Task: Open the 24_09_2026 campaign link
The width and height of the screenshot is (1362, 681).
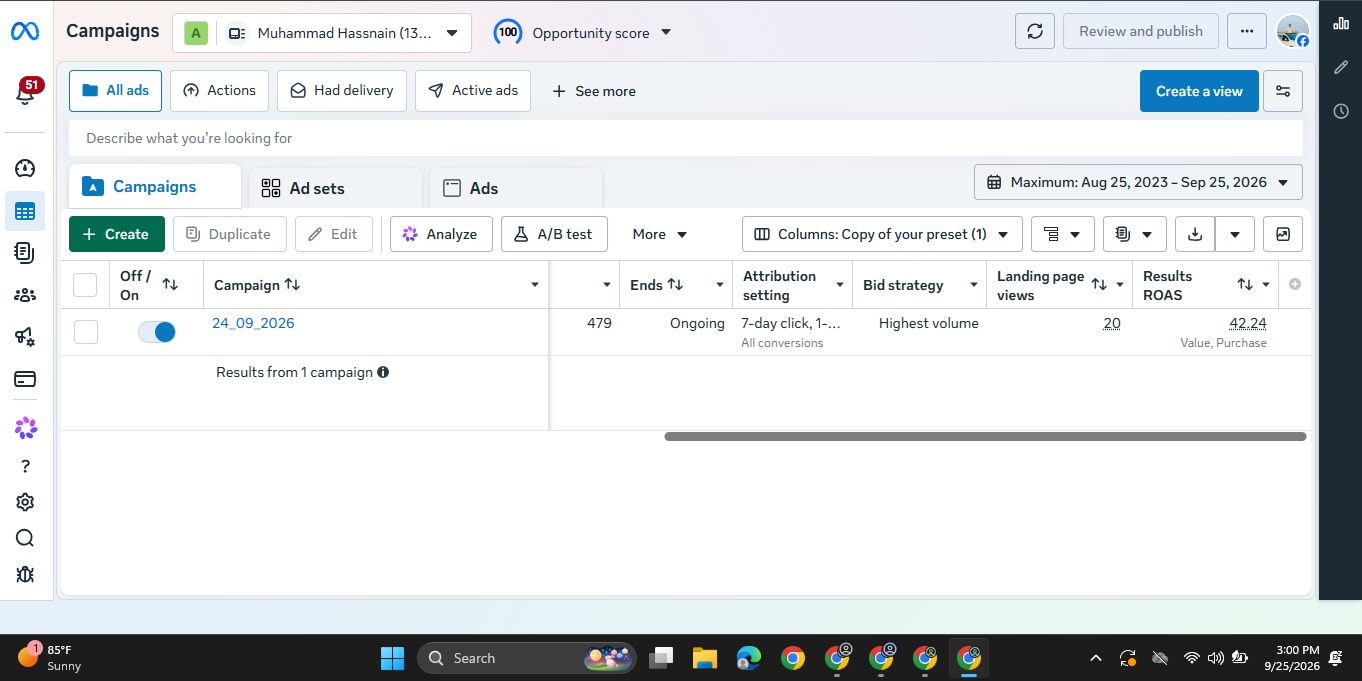Action: tap(253, 323)
